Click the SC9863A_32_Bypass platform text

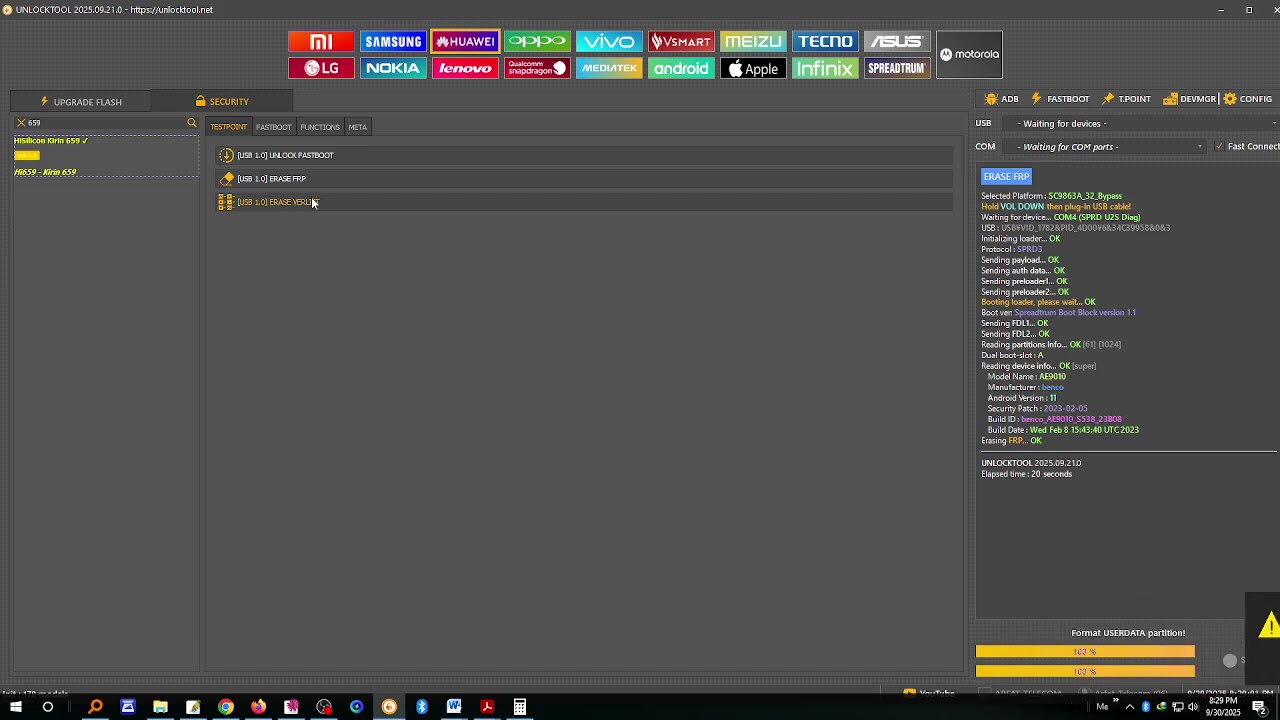(1085, 196)
